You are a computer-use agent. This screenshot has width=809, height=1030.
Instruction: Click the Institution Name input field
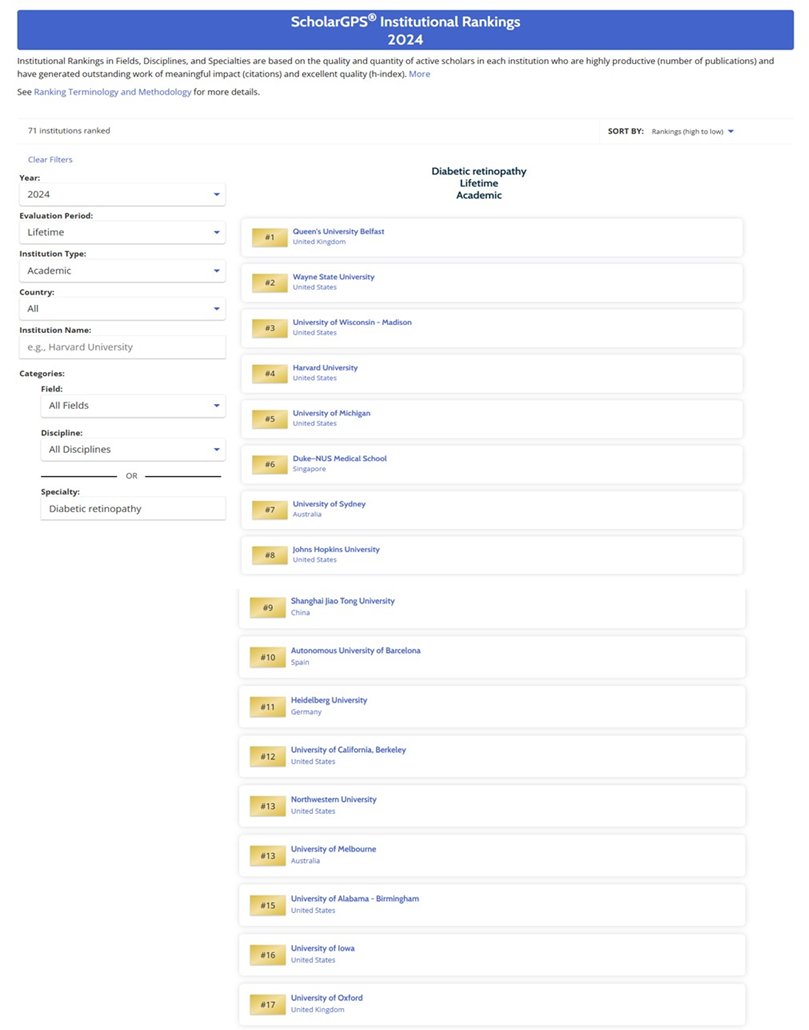(122, 347)
